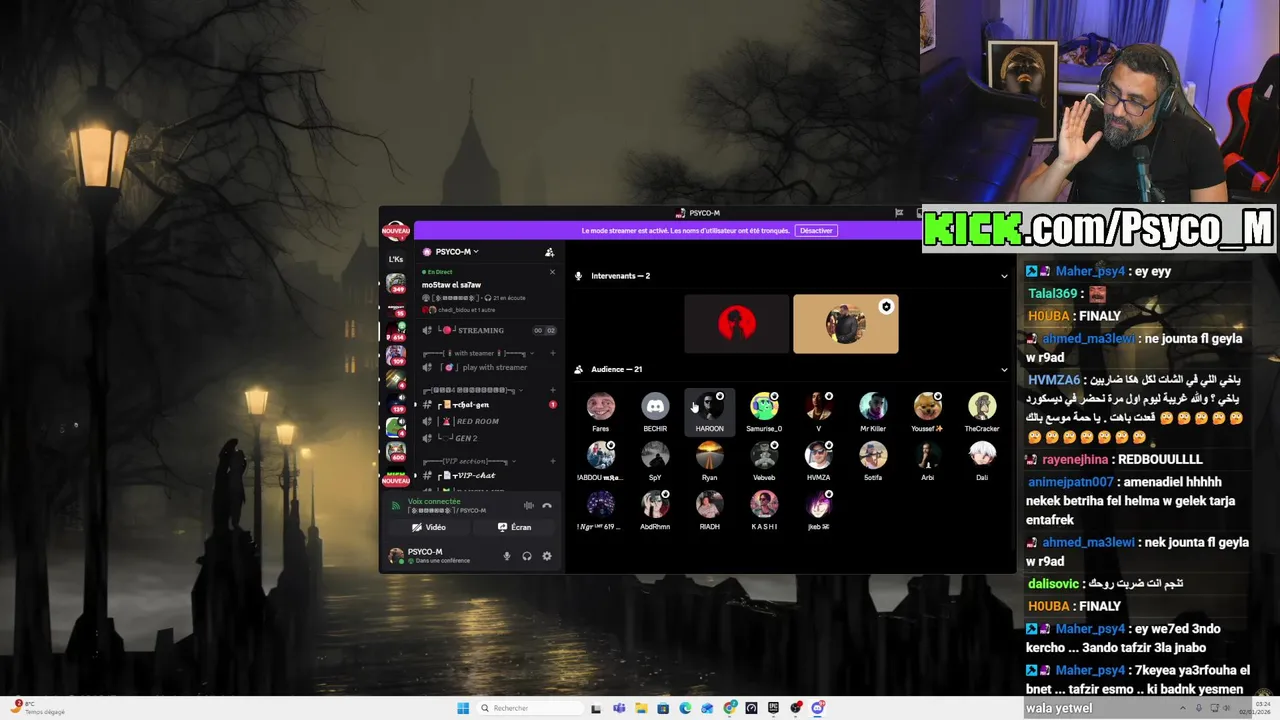Open Discord user settings gear

tap(547, 556)
